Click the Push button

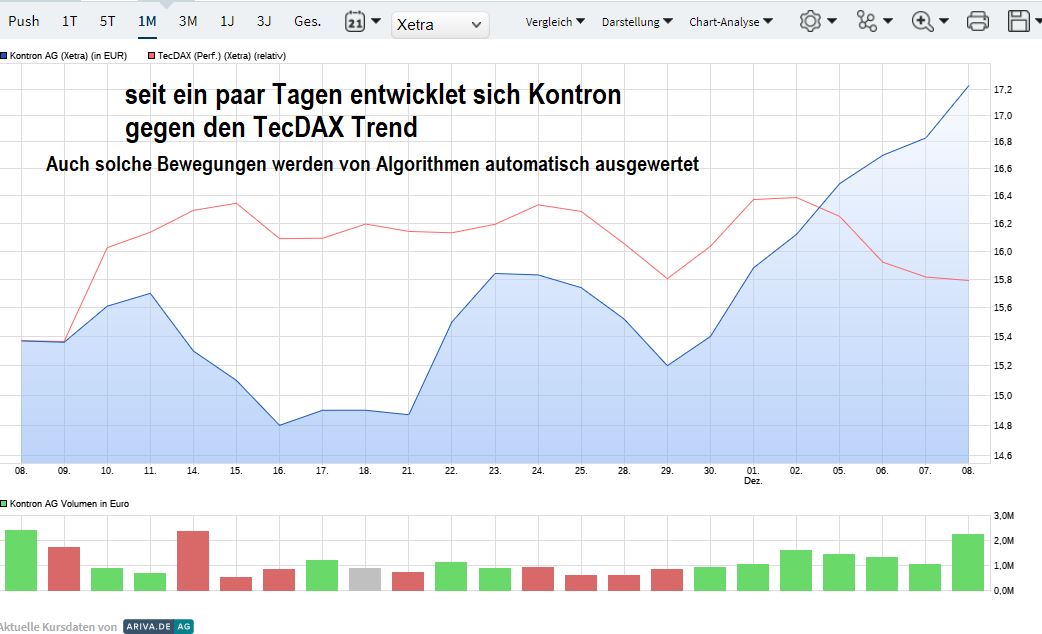(x=24, y=19)
